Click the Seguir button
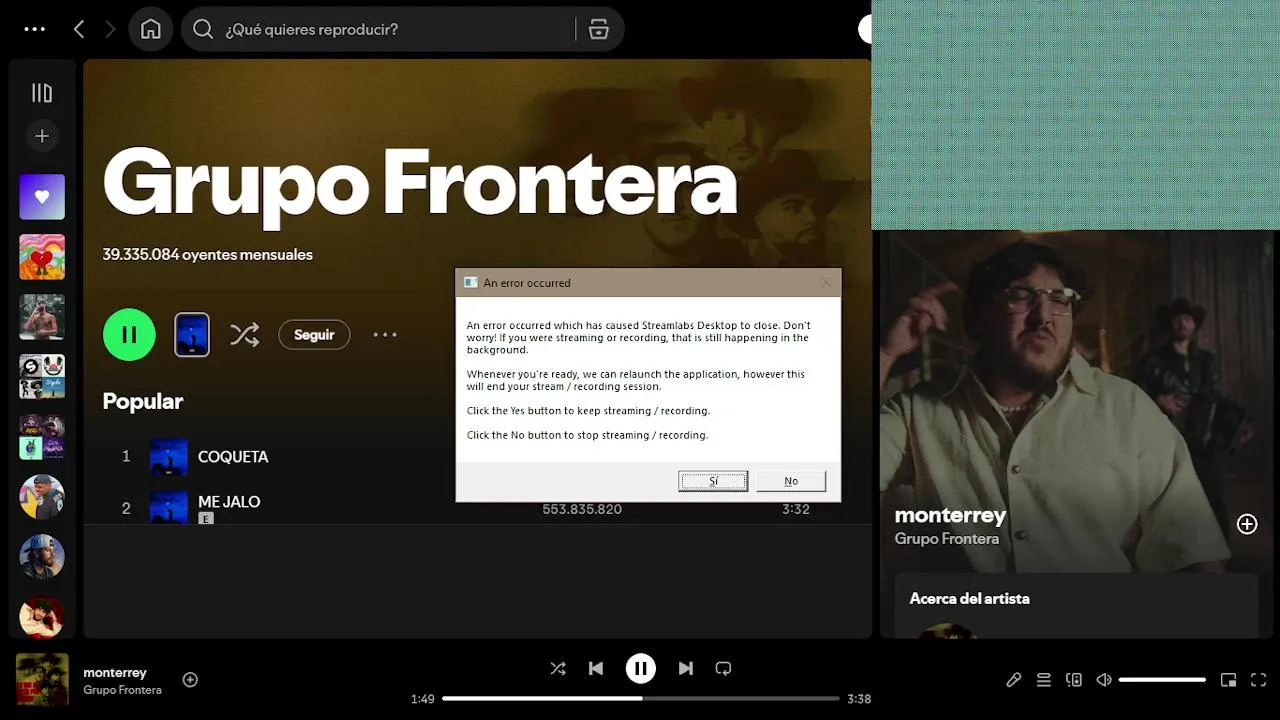 [314, 335]
